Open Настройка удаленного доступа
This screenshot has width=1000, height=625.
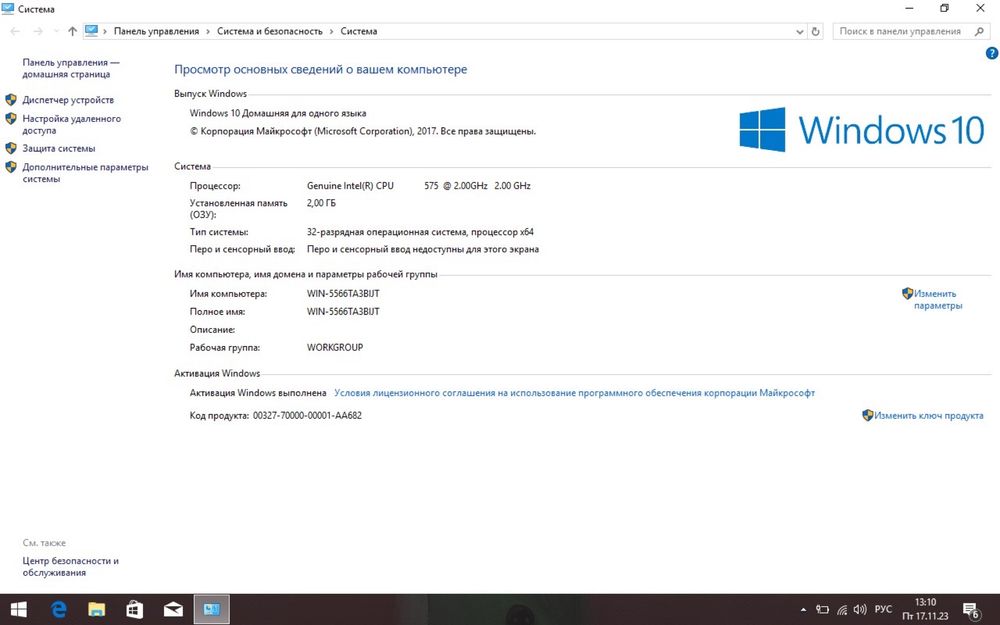click(71, 124)
